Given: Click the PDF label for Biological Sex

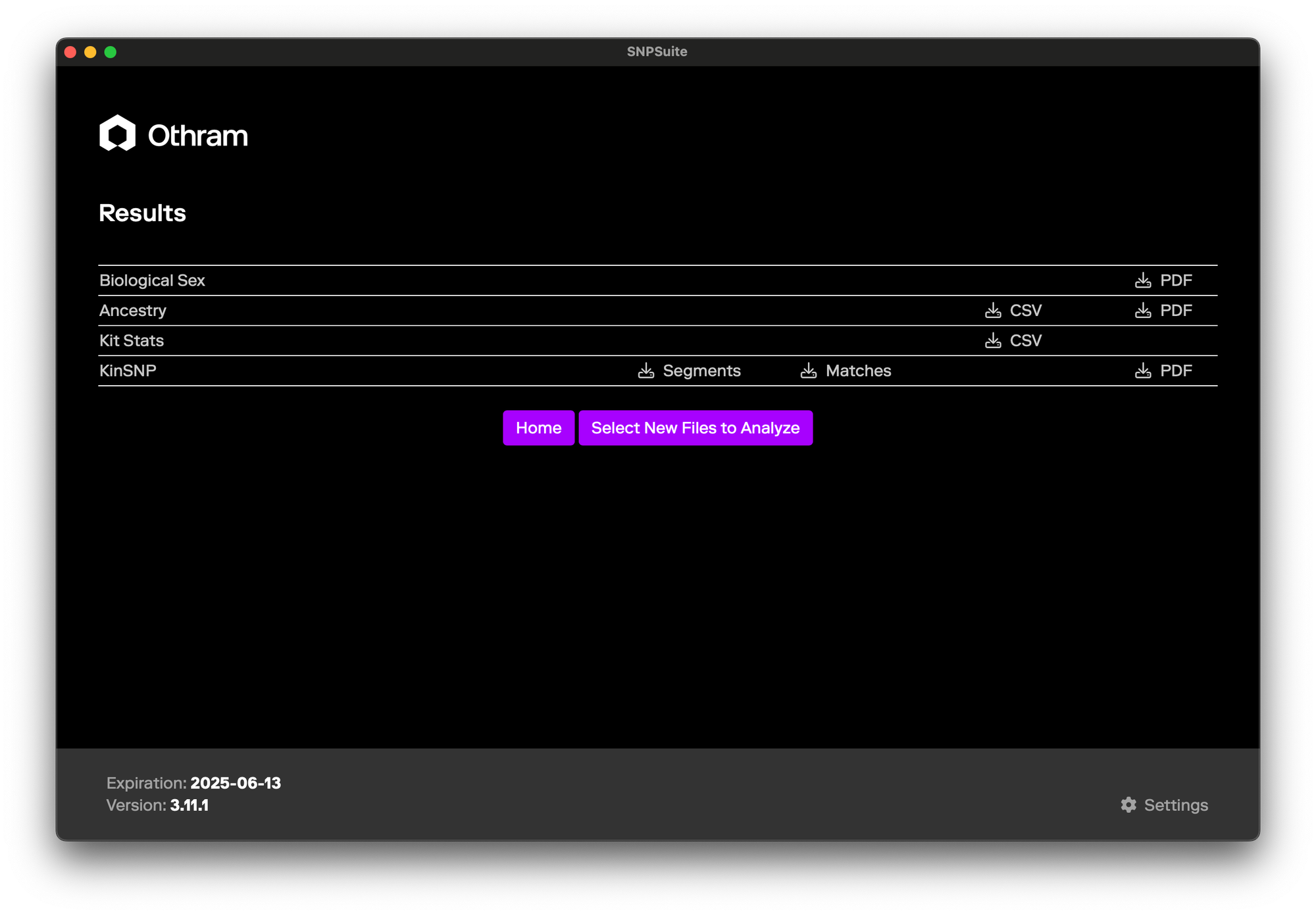Looking at the screenshot, I should point(1175,280).
